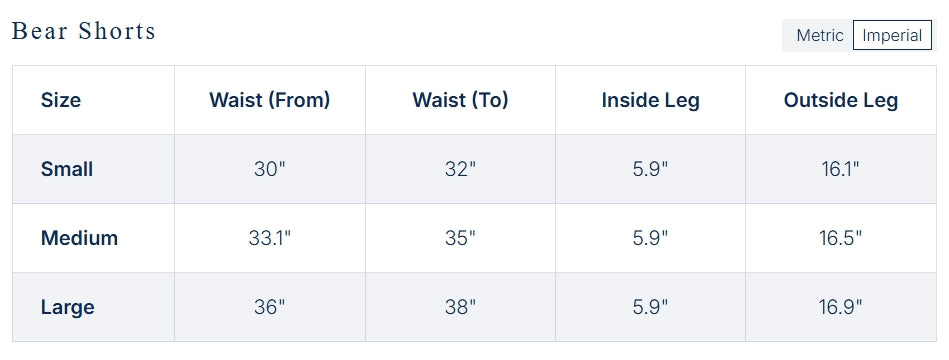Viewport: 949px width, 360px height.
Task: Switch units to Metric
Action: point(819,35)
